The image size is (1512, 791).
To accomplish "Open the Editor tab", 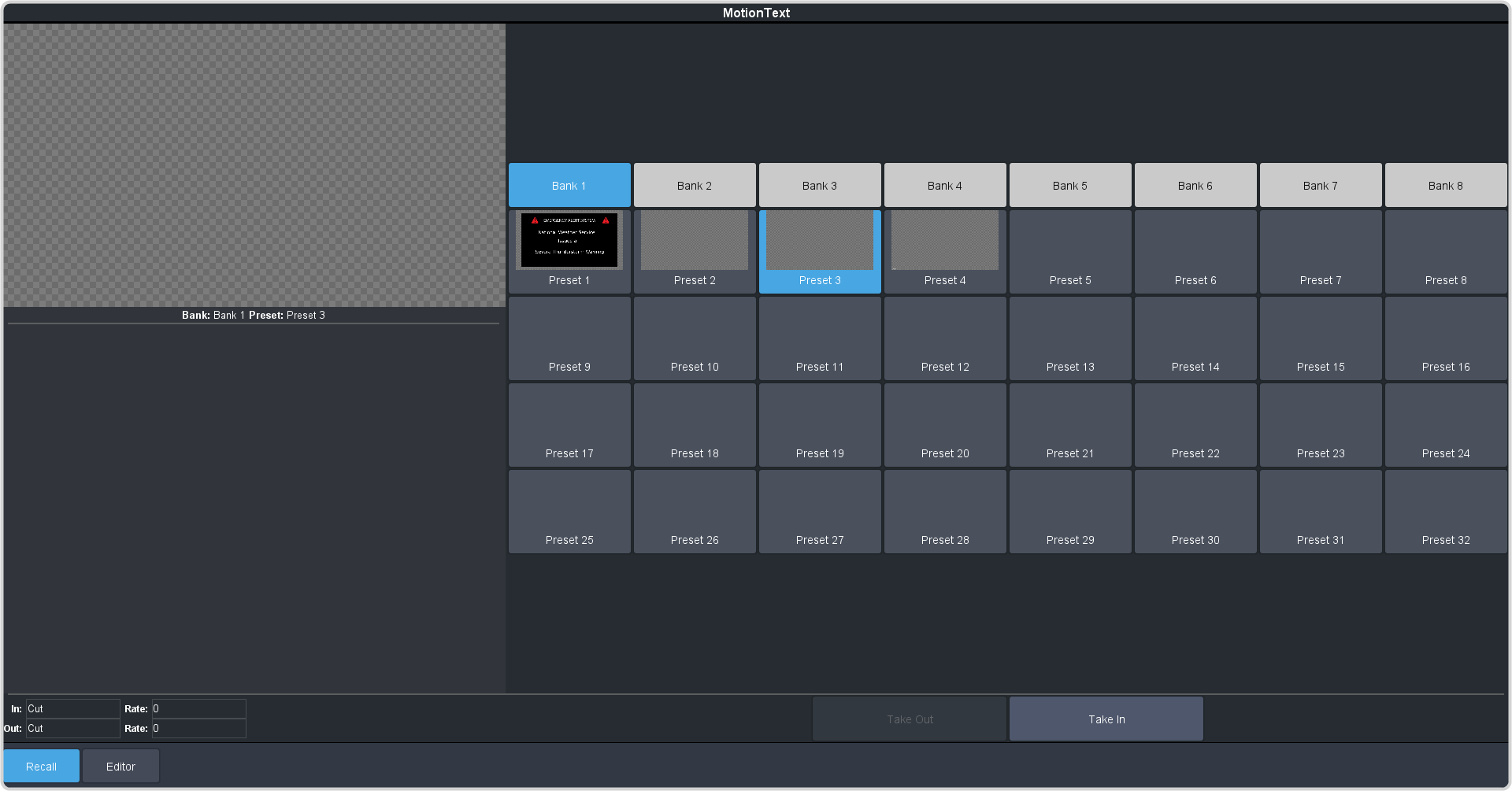I will click(x=120, y=767).
